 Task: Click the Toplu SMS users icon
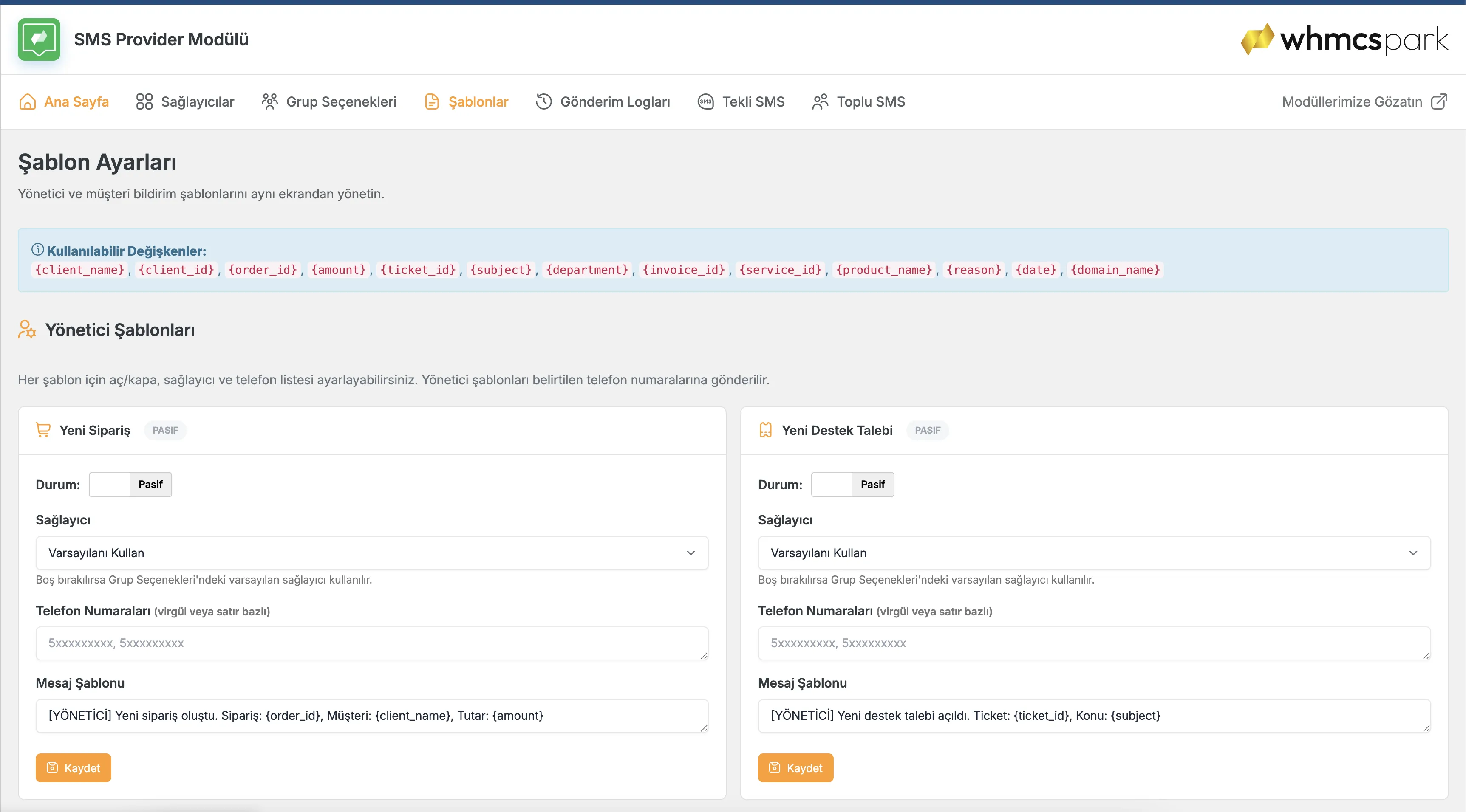click(x=820, y=102)
